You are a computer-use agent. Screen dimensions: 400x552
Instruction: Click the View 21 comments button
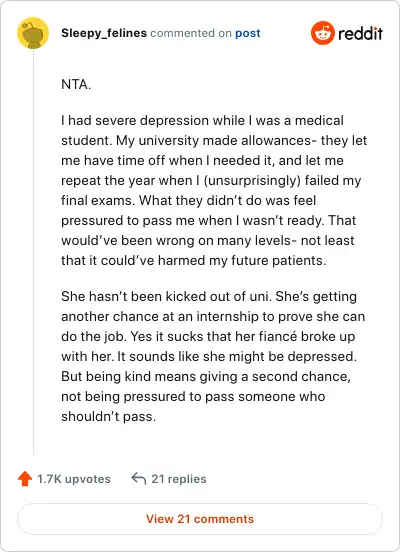tap(200, 519)
